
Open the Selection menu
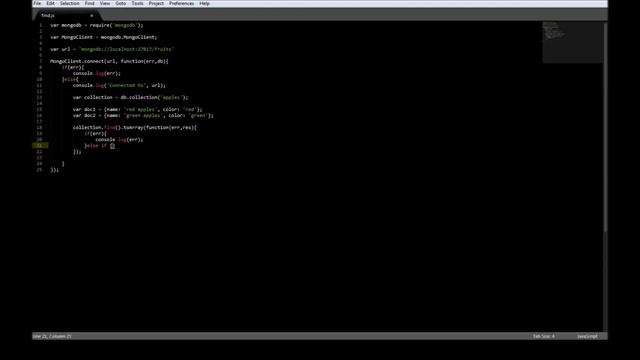point(70,3)
